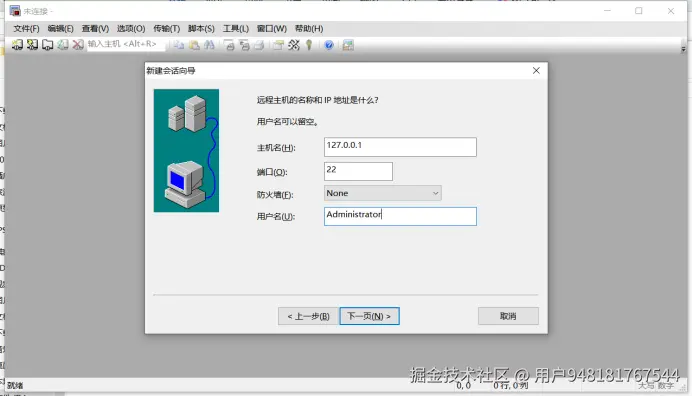This screenshot has height=397, width=692.
Task: Open the 防火墙 None dropdown
Action: tap(383, 193)
